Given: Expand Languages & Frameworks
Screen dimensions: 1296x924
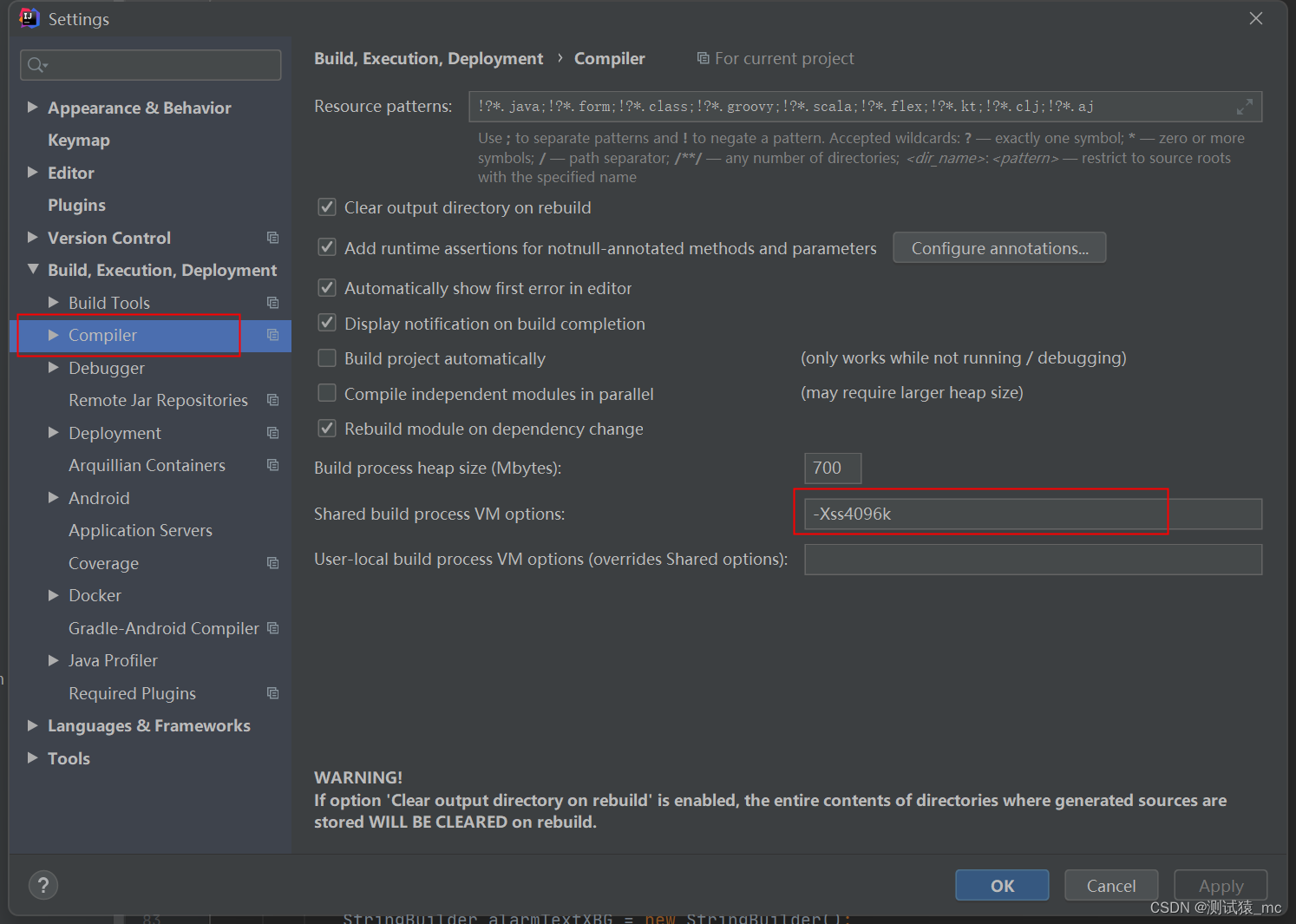Looking at the screenshot, I should point(32,725).
